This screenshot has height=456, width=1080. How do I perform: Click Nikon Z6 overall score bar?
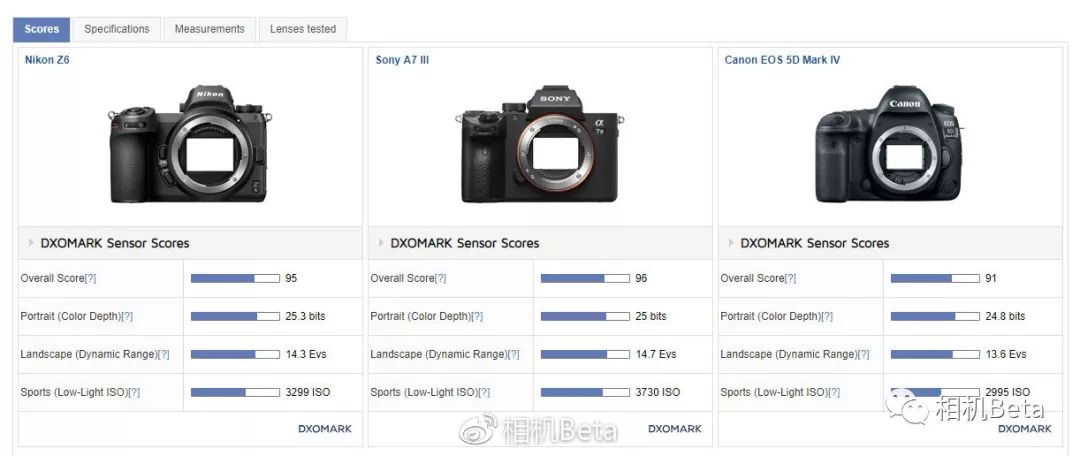pos(235,278)
